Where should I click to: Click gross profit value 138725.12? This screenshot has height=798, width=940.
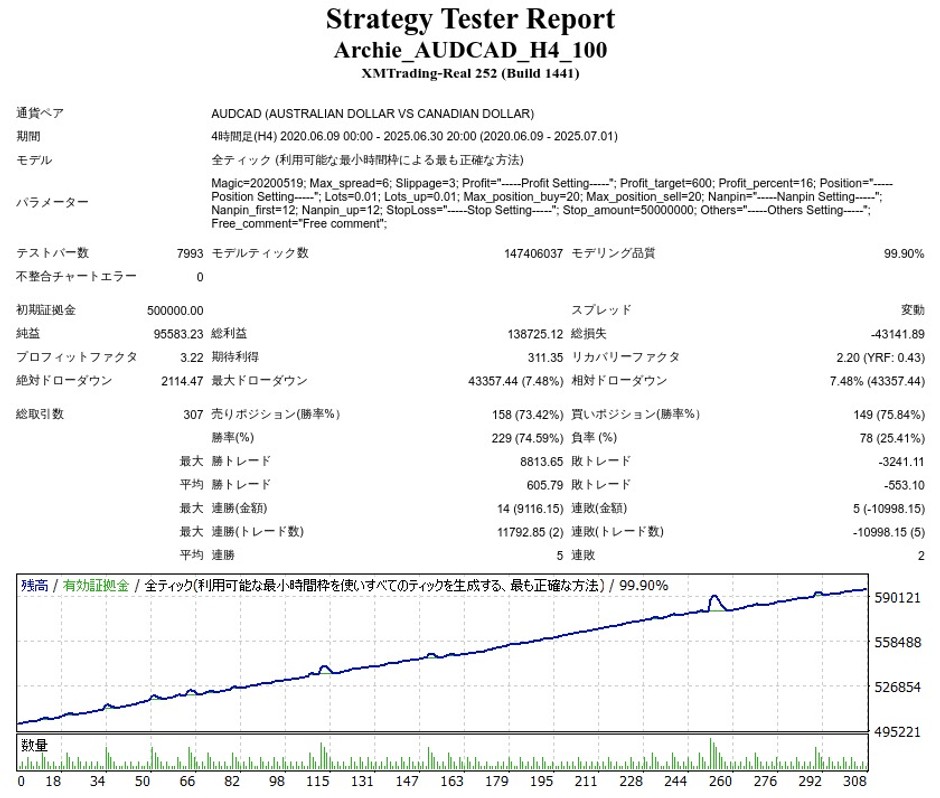535,334
